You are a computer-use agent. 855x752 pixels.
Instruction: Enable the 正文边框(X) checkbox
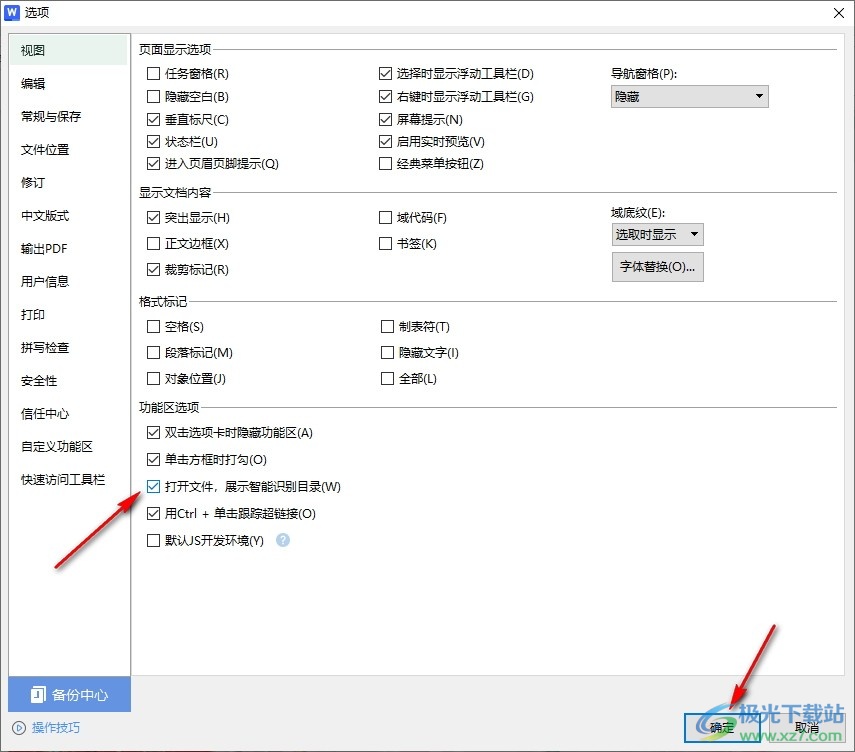point(154,243)
